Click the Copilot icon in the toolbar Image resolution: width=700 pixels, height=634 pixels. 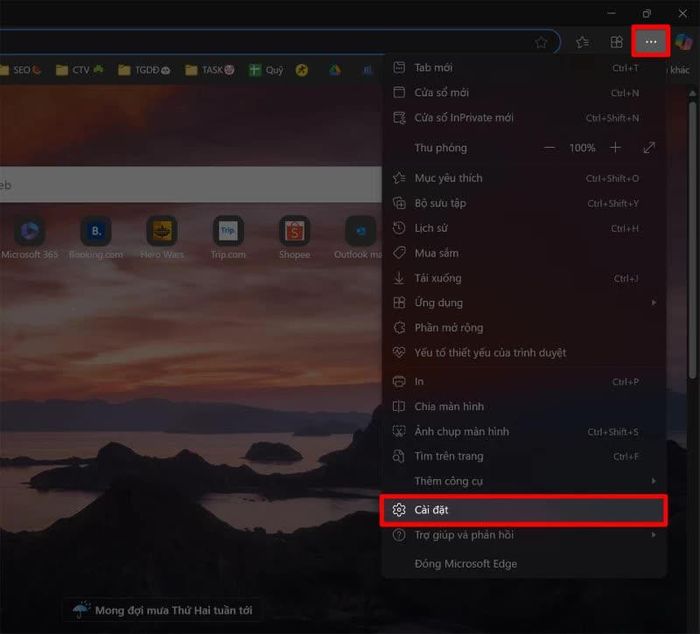[683, 42]
